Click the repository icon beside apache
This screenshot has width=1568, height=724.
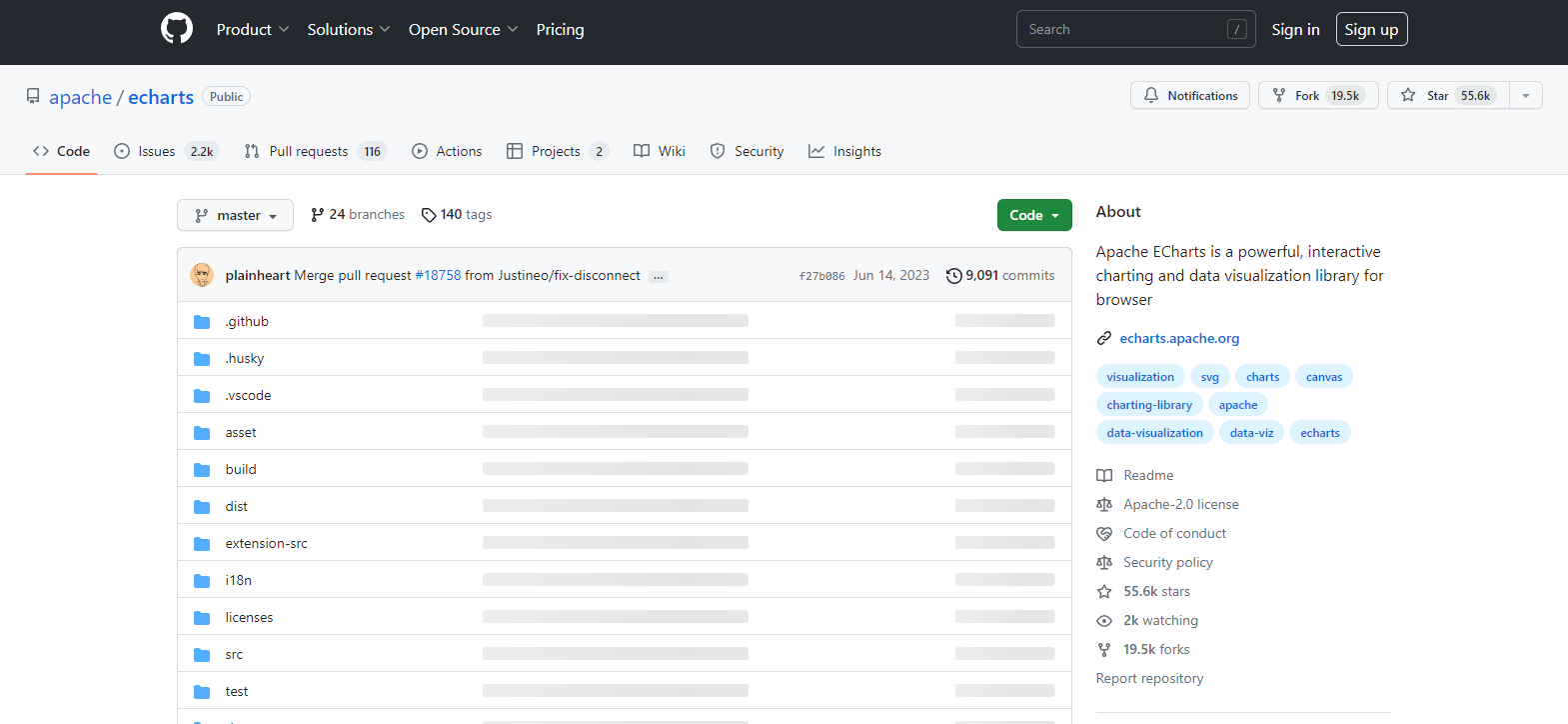click(x=33, y=96)
